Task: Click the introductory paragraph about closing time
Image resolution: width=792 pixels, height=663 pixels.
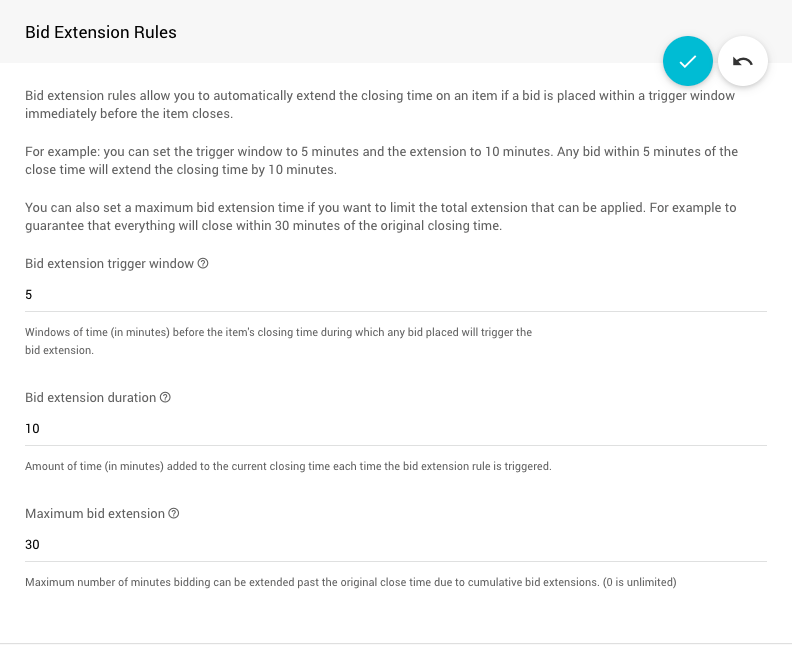Action: (380, 105)
